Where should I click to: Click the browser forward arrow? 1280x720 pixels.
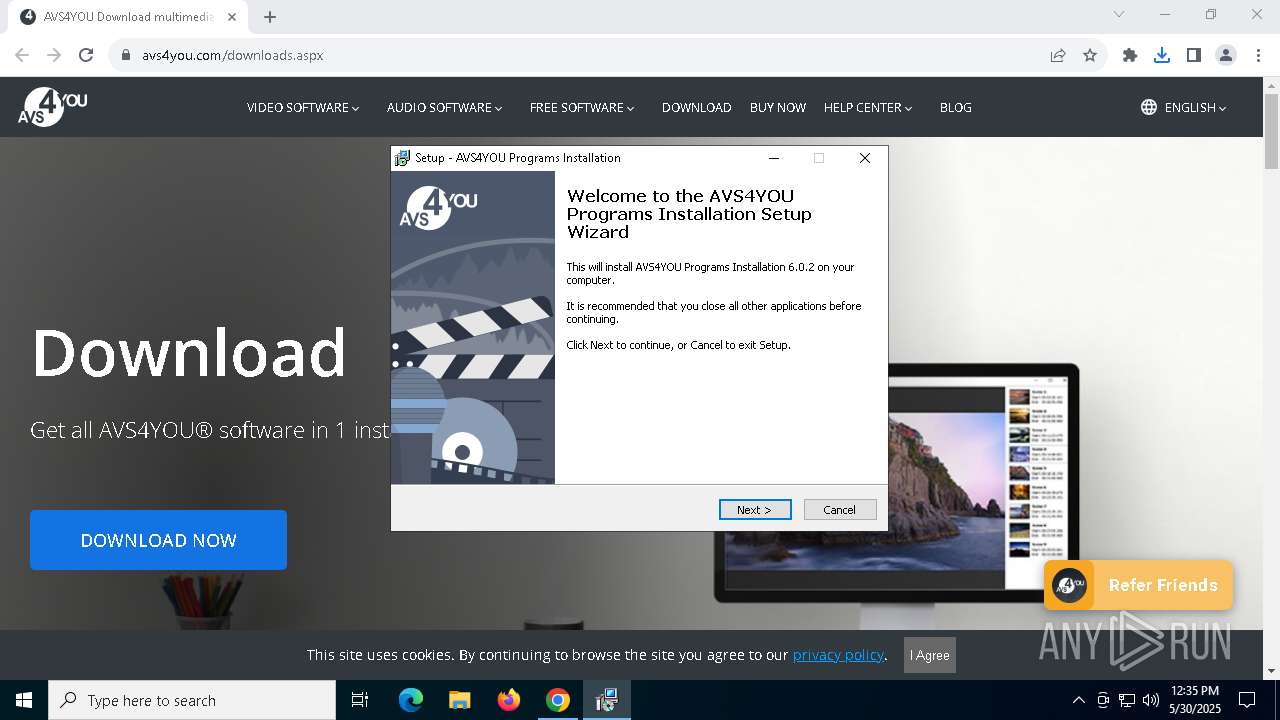pos(54,55)
